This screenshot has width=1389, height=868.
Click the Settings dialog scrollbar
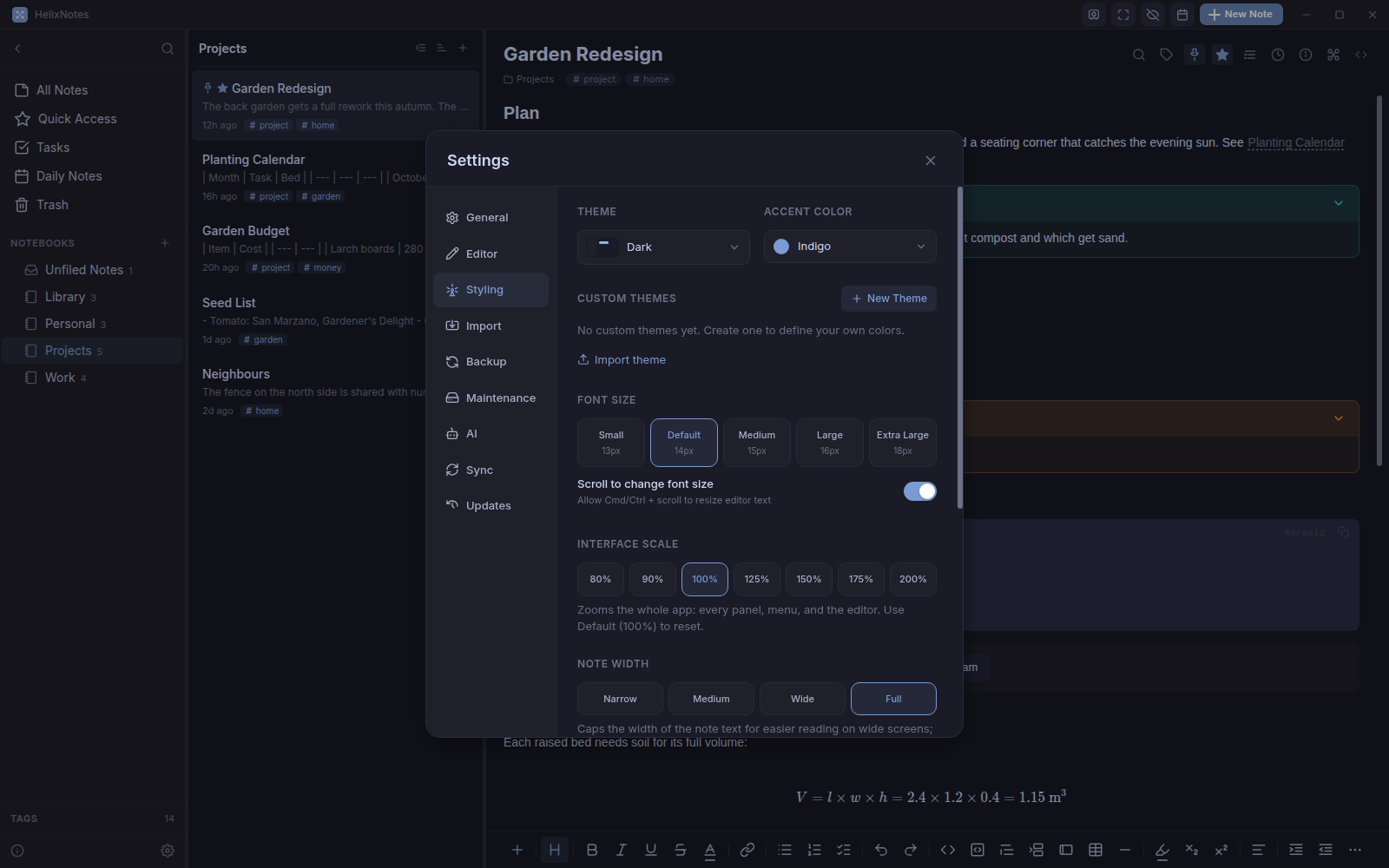click(959, 347)
